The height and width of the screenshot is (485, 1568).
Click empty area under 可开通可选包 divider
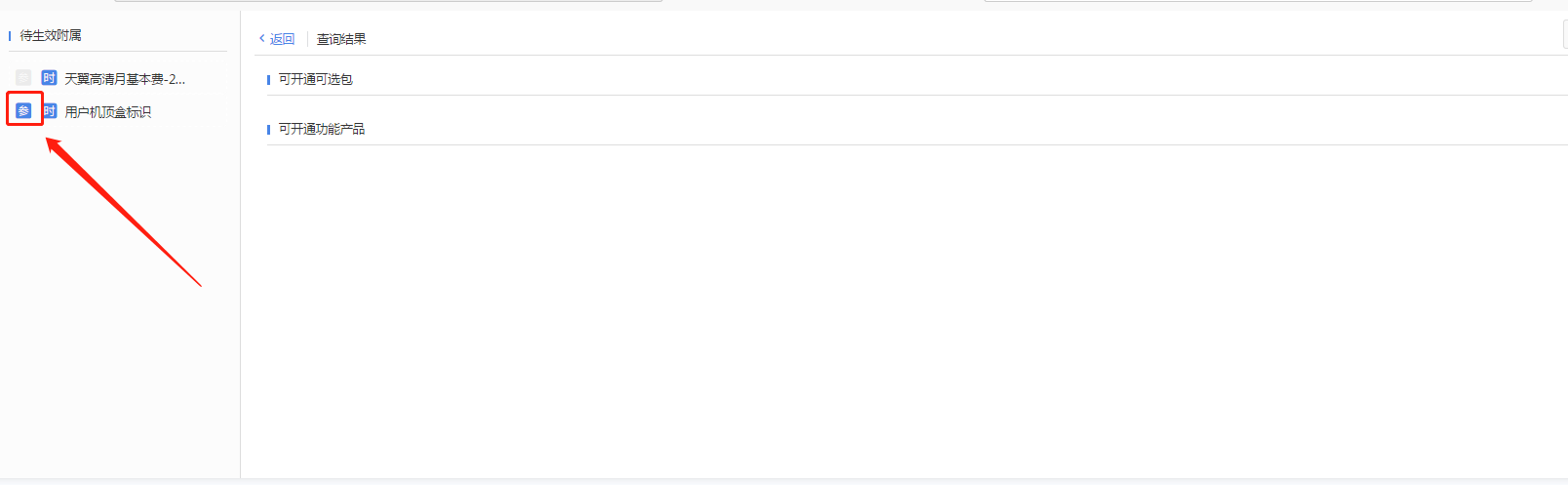pyautogui.click(x=917, y=106)
